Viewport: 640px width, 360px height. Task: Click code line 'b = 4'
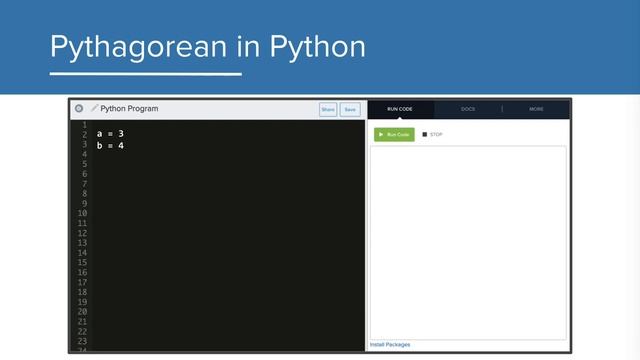coord(110,146)
